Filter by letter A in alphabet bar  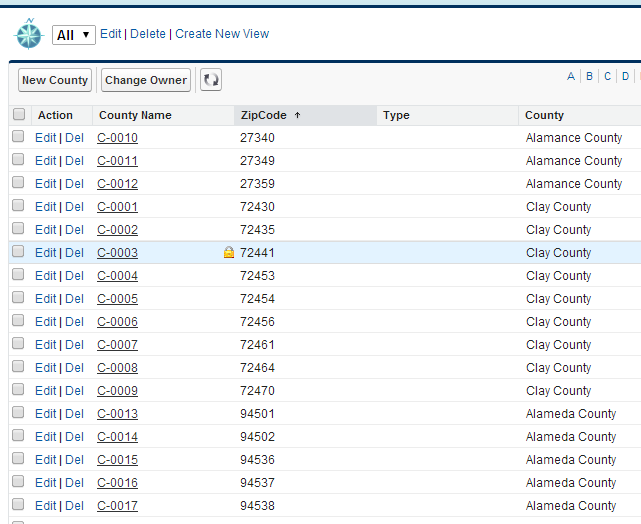tap(571, 76)
